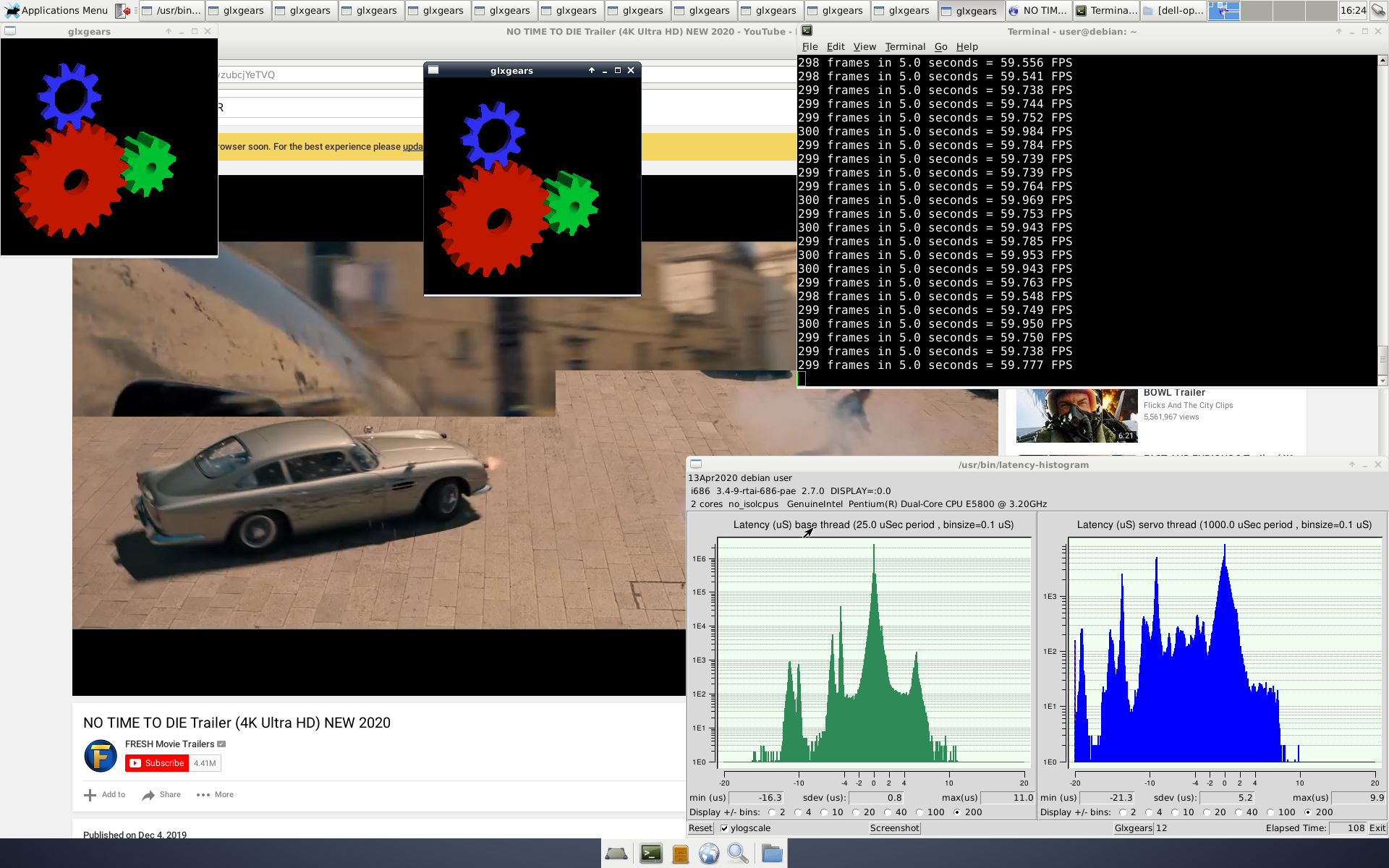Open the latency-histogram window menu icon
This screenshot has height=868, width=1389.
pyautogui.click(x=696, y=464)
